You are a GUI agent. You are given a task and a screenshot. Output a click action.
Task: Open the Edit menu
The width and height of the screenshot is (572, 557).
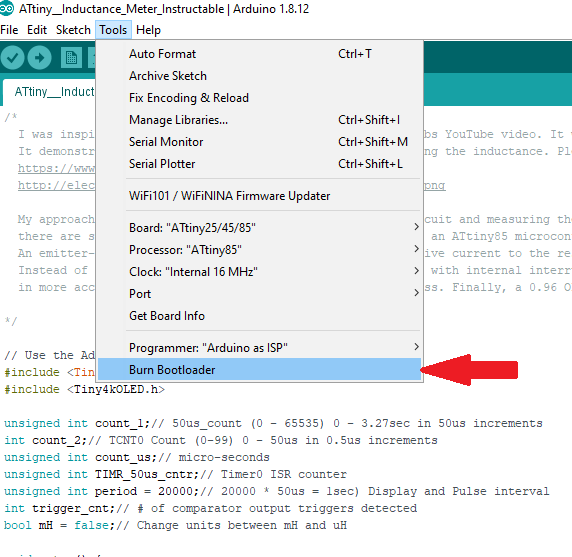[x=37, y=30]
